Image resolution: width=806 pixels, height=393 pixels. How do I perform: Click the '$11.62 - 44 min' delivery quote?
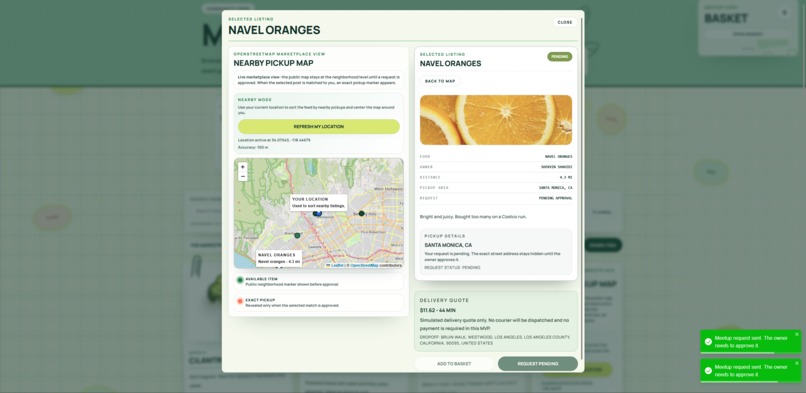click(437, 310)
